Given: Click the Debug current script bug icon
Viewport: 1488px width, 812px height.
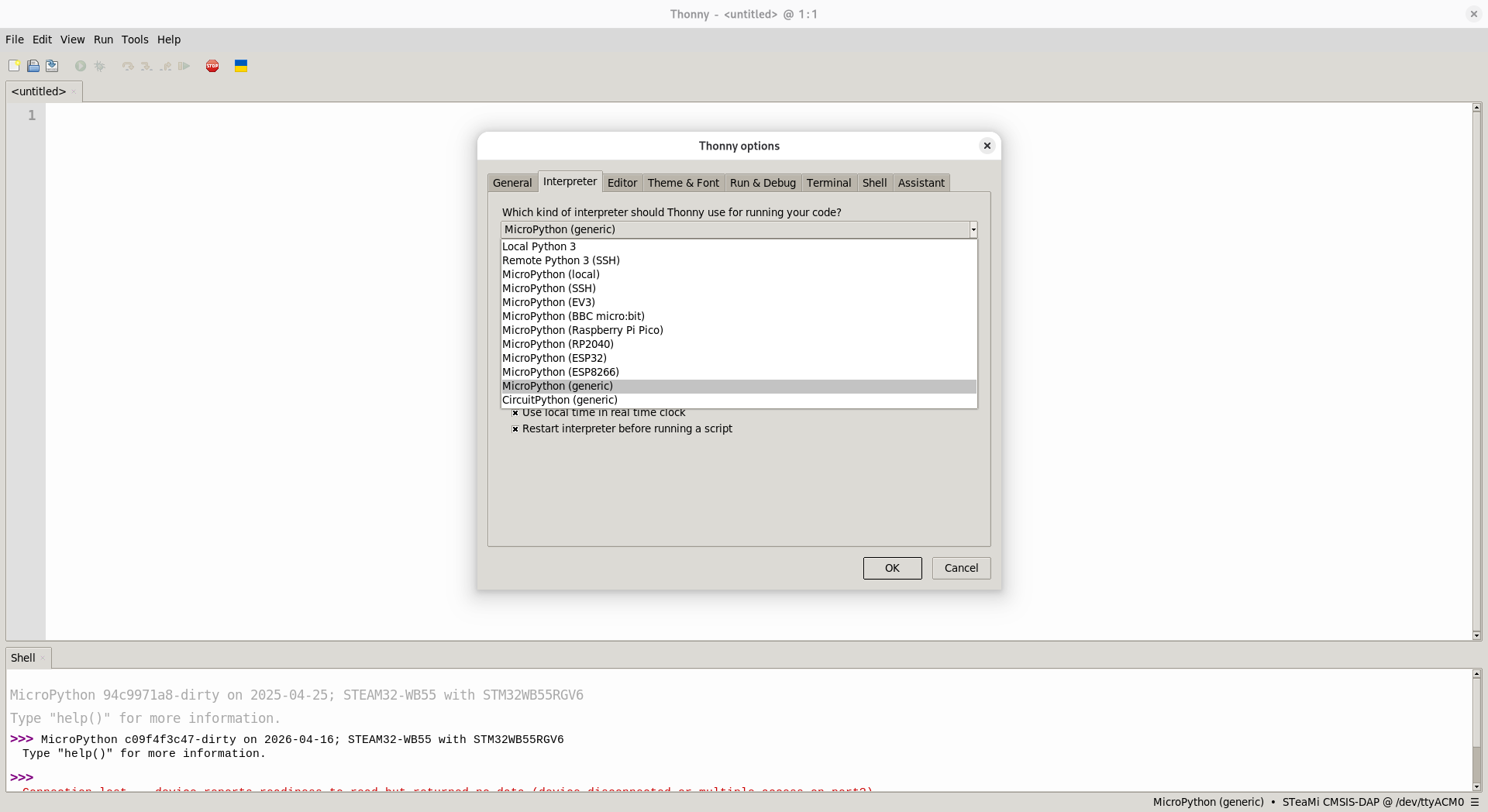Looking at the screenshot, I should 100,66.
